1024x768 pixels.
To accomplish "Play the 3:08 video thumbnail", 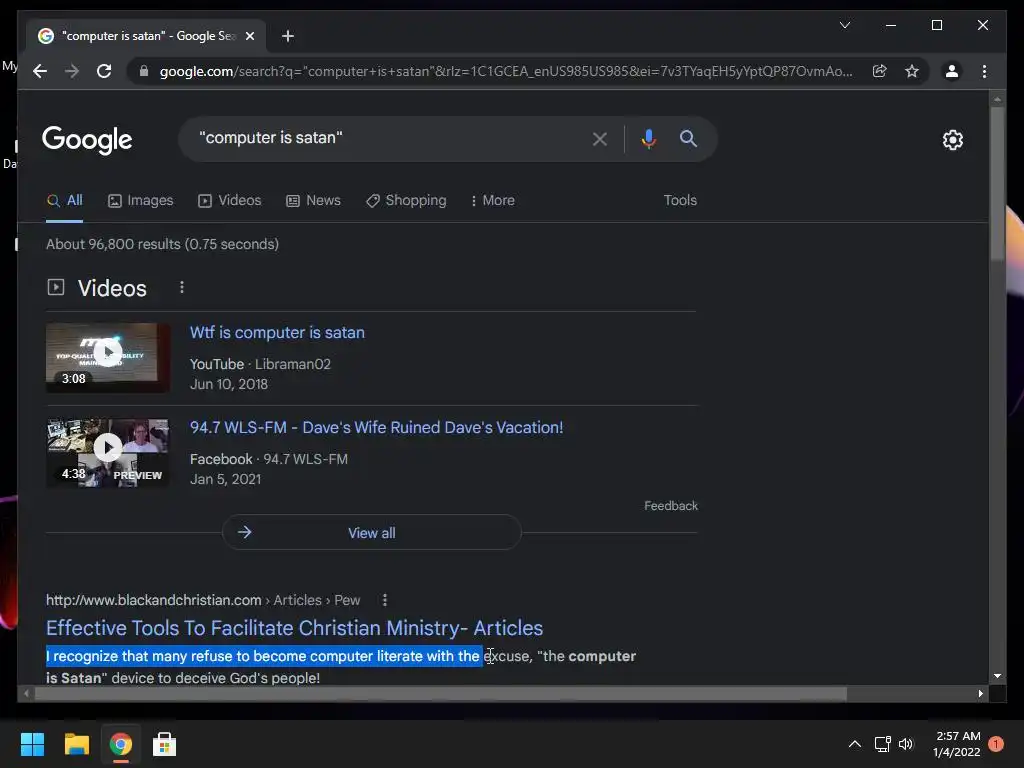I will click(x=108, y=357).
